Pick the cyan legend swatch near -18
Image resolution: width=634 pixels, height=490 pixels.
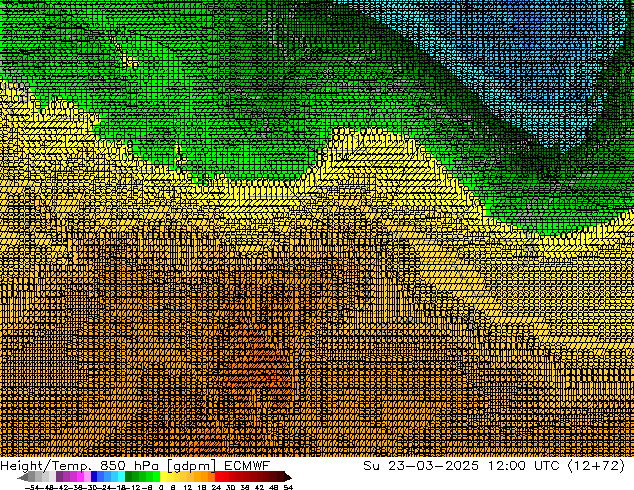point(121,476)
